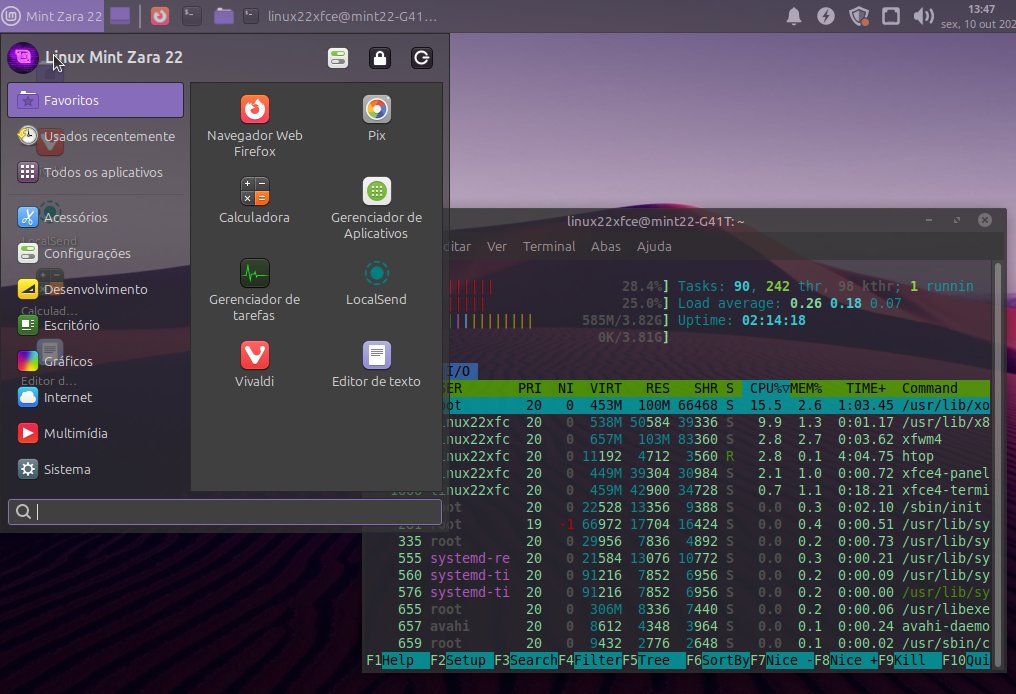Launch Navegador Web Firefox from favorites

coord(254,127)
